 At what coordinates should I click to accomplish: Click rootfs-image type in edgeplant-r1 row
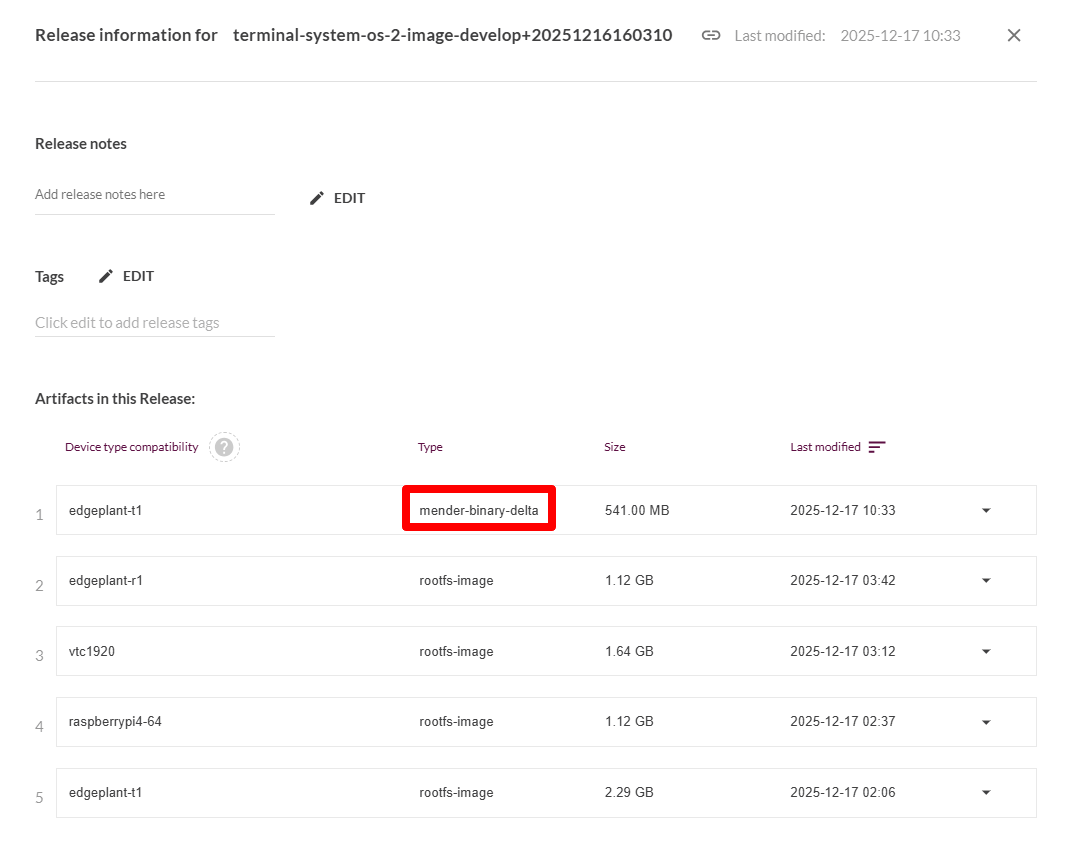click(456, 581)
